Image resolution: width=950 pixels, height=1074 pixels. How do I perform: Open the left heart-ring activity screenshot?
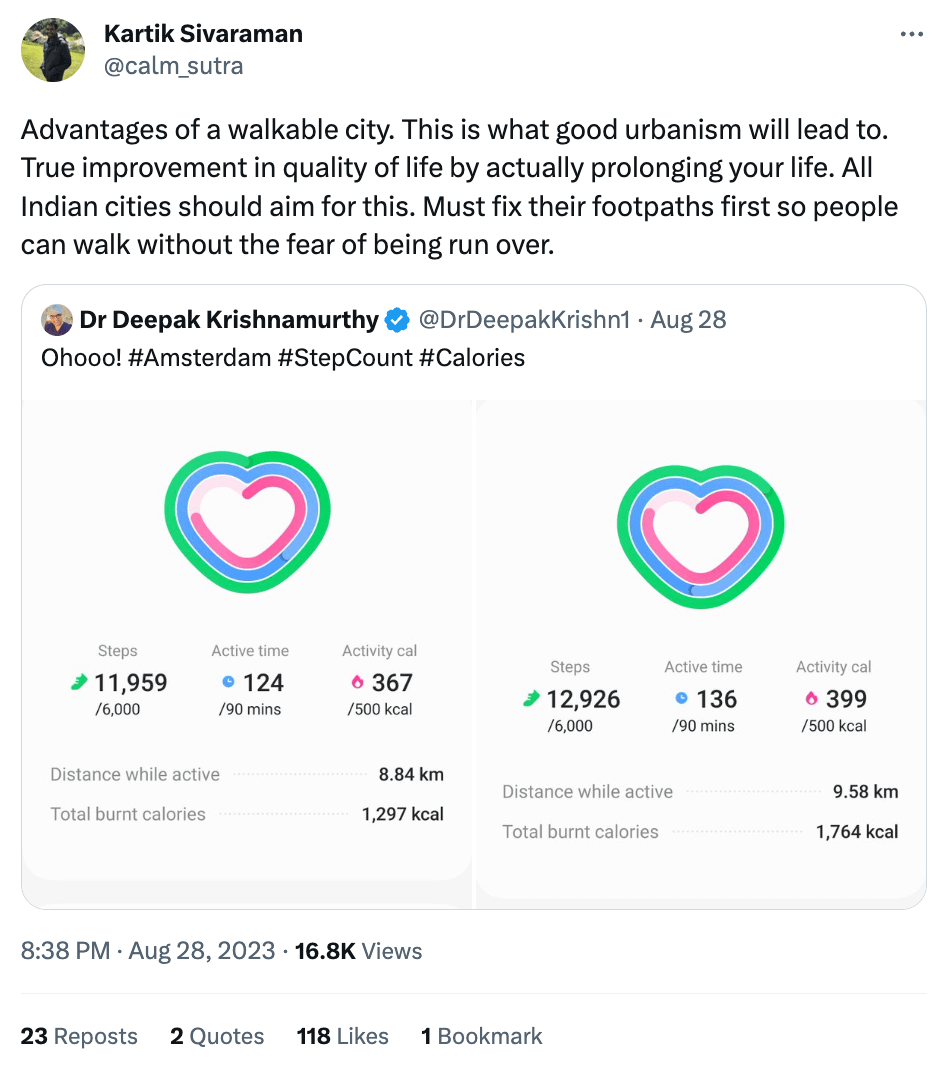coord(247,654)
